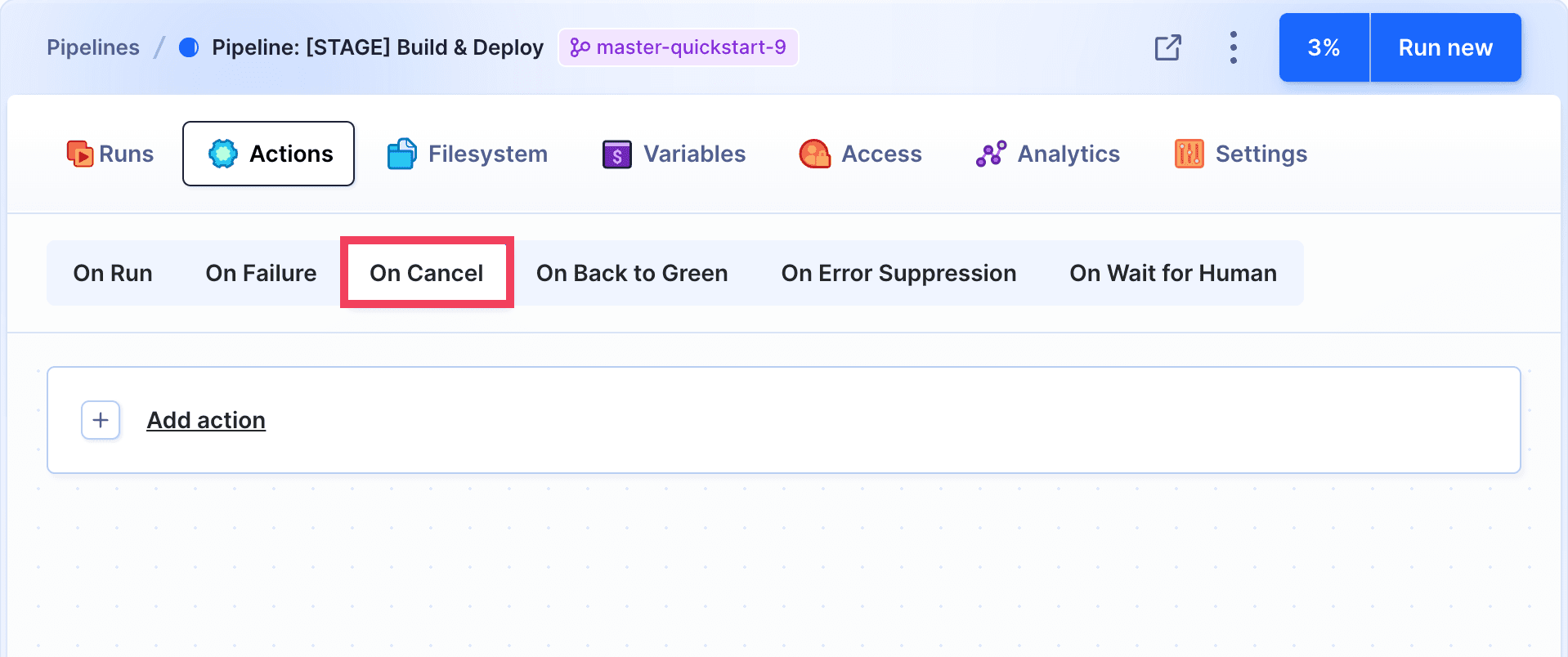1568x657 pixels.
Task: Click the master-quickstart-9 branch badge
Action: click(679, 47)
